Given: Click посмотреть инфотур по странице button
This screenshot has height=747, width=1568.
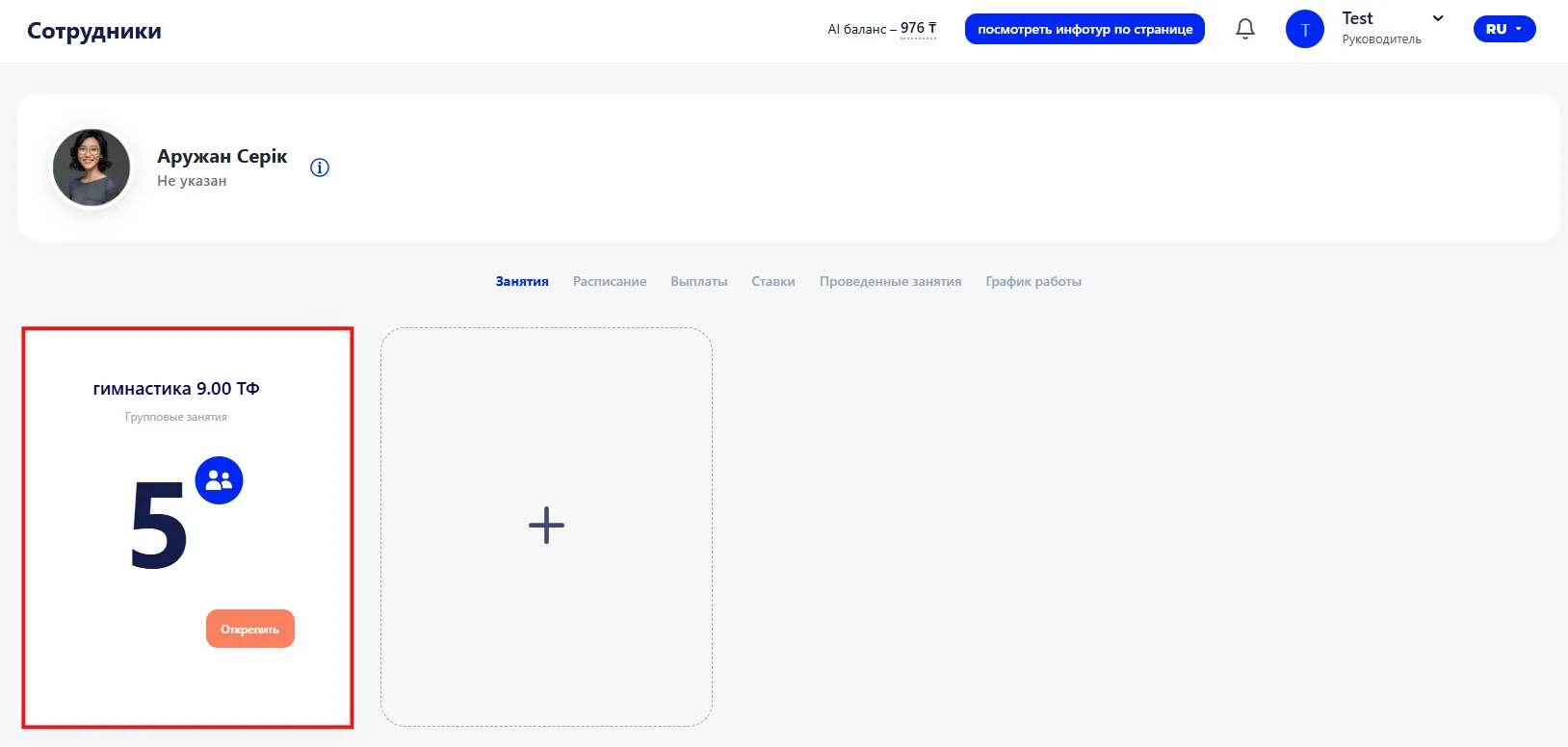Looking at the screenshot, I should [1085, 29].
